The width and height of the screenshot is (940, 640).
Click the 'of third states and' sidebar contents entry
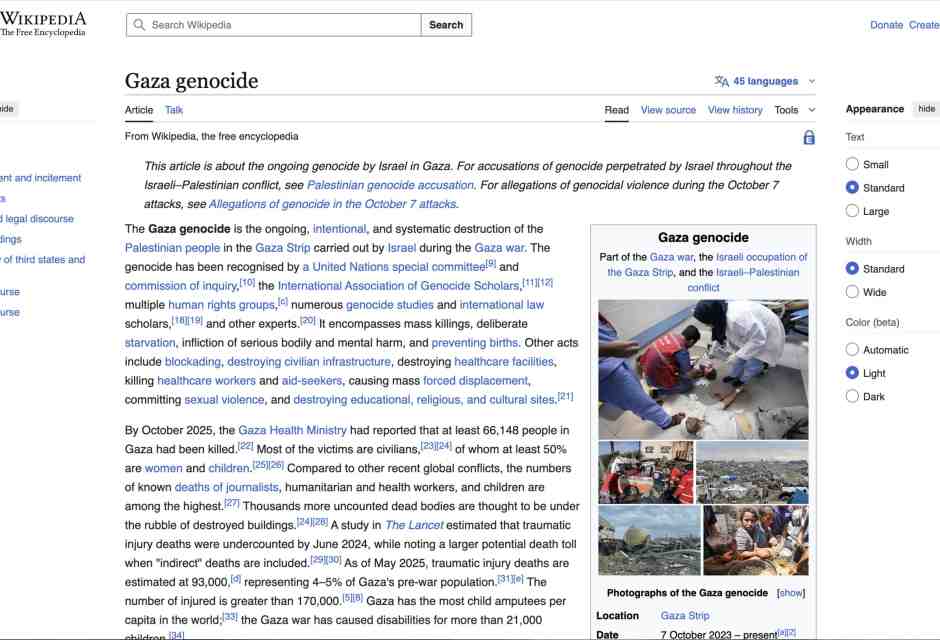(x=43, y=259)
